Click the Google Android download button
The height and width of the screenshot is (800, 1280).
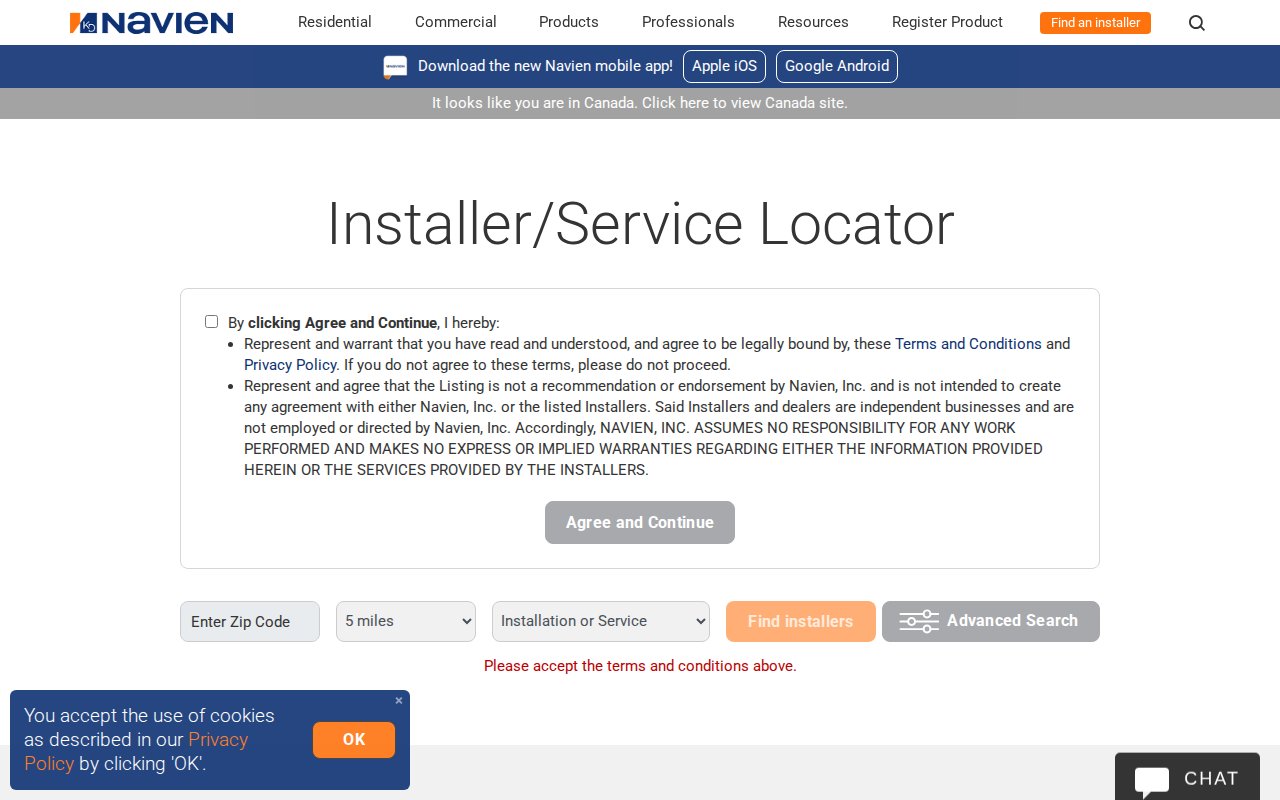pos(836,66)
